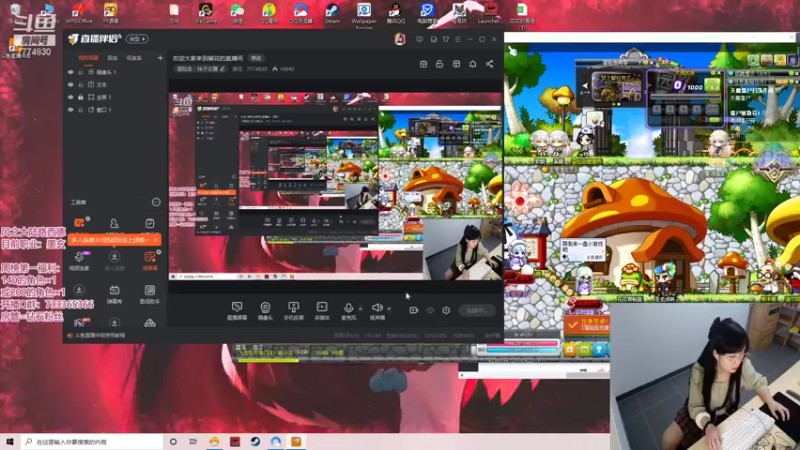Start recording with the record icon
The height and width of the screenshot is (450, 800).
click(414, 310)
